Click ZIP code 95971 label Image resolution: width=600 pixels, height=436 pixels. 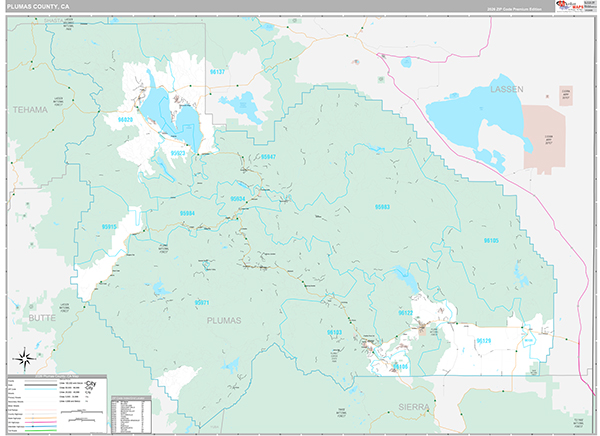tap(202, 302)
